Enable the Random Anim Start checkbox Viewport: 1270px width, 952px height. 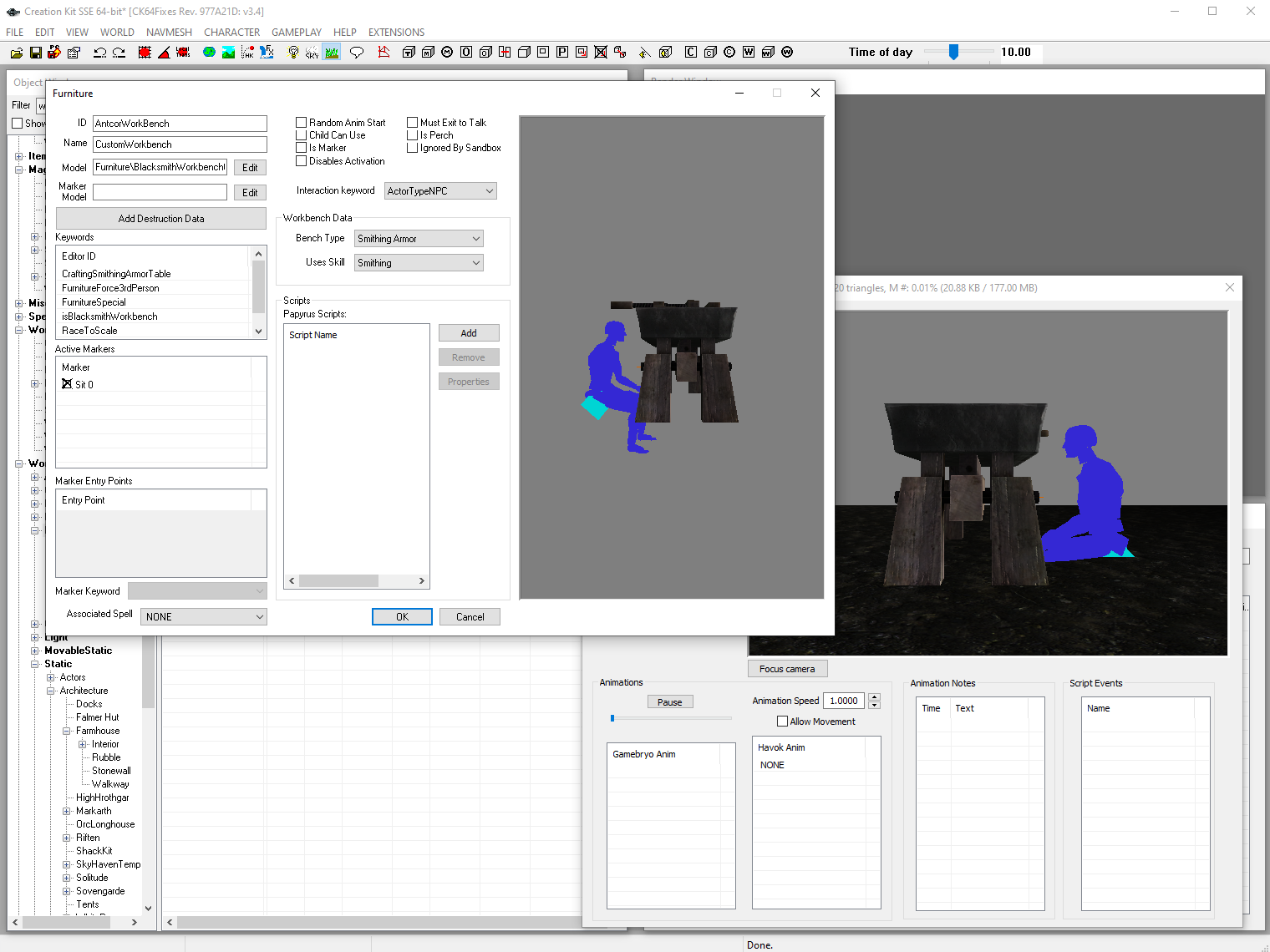tap(302, 123)
